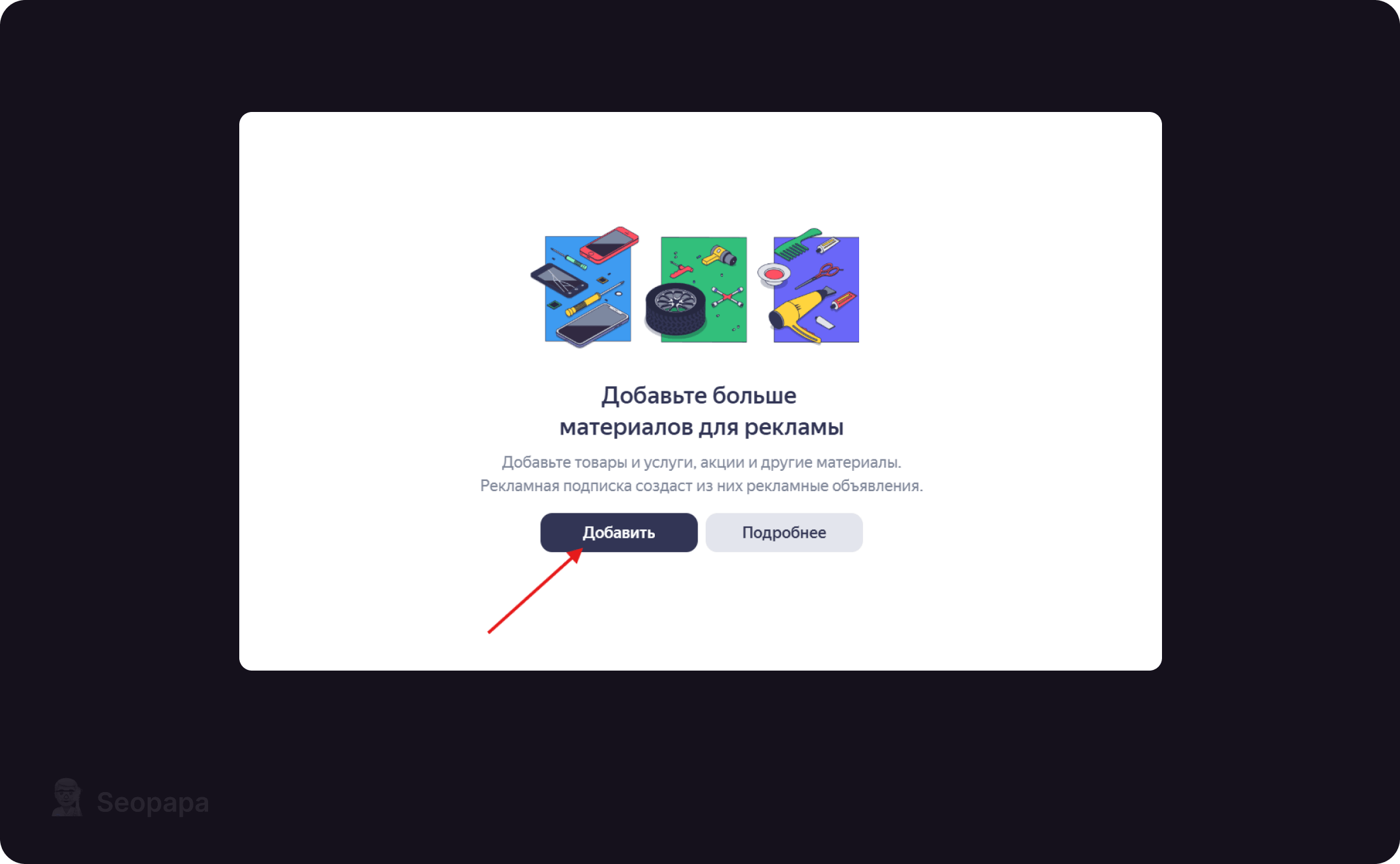1400x864 pixels.
Task: Click the dark "Добавить" button
Action: click(x=619, y=533)
